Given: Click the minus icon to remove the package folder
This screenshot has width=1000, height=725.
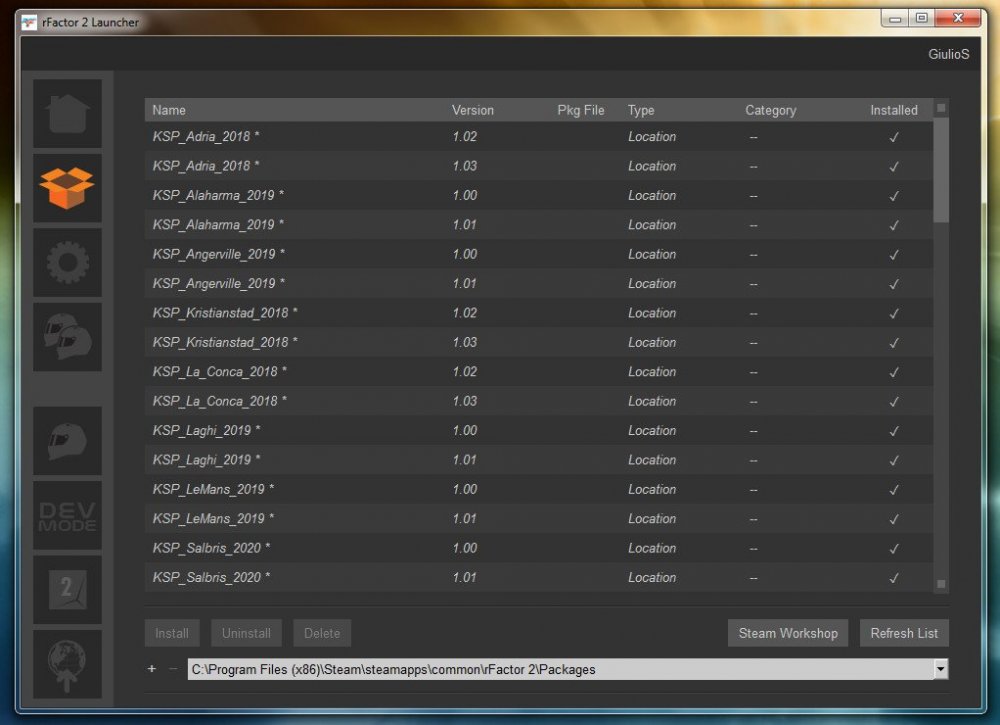Looking at the screenshot, I should (173, 668).
